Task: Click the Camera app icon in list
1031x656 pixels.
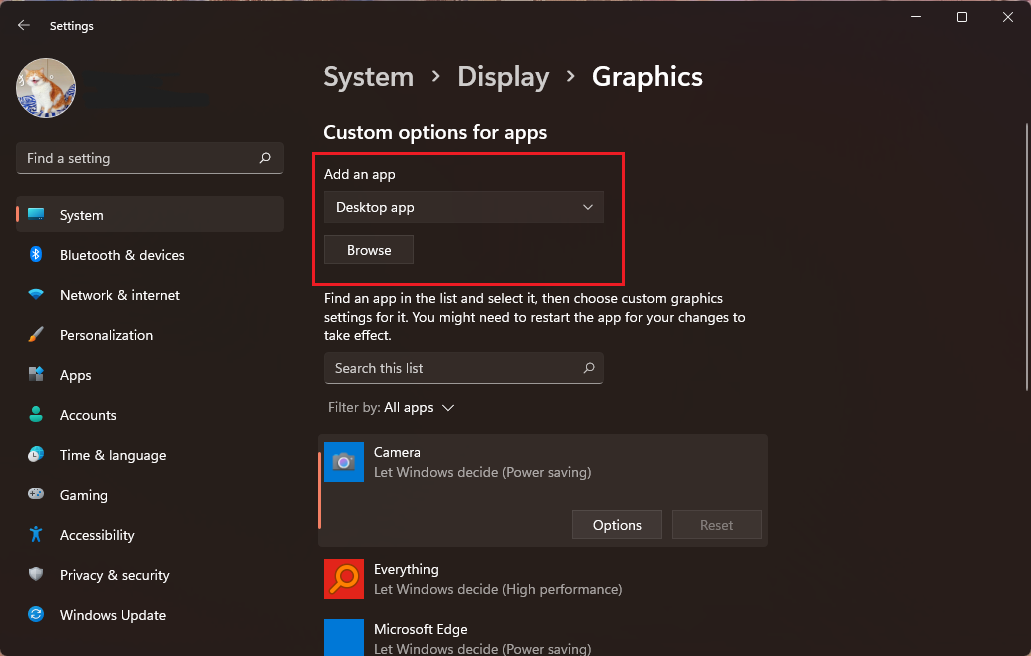Action: pos(343,462)
